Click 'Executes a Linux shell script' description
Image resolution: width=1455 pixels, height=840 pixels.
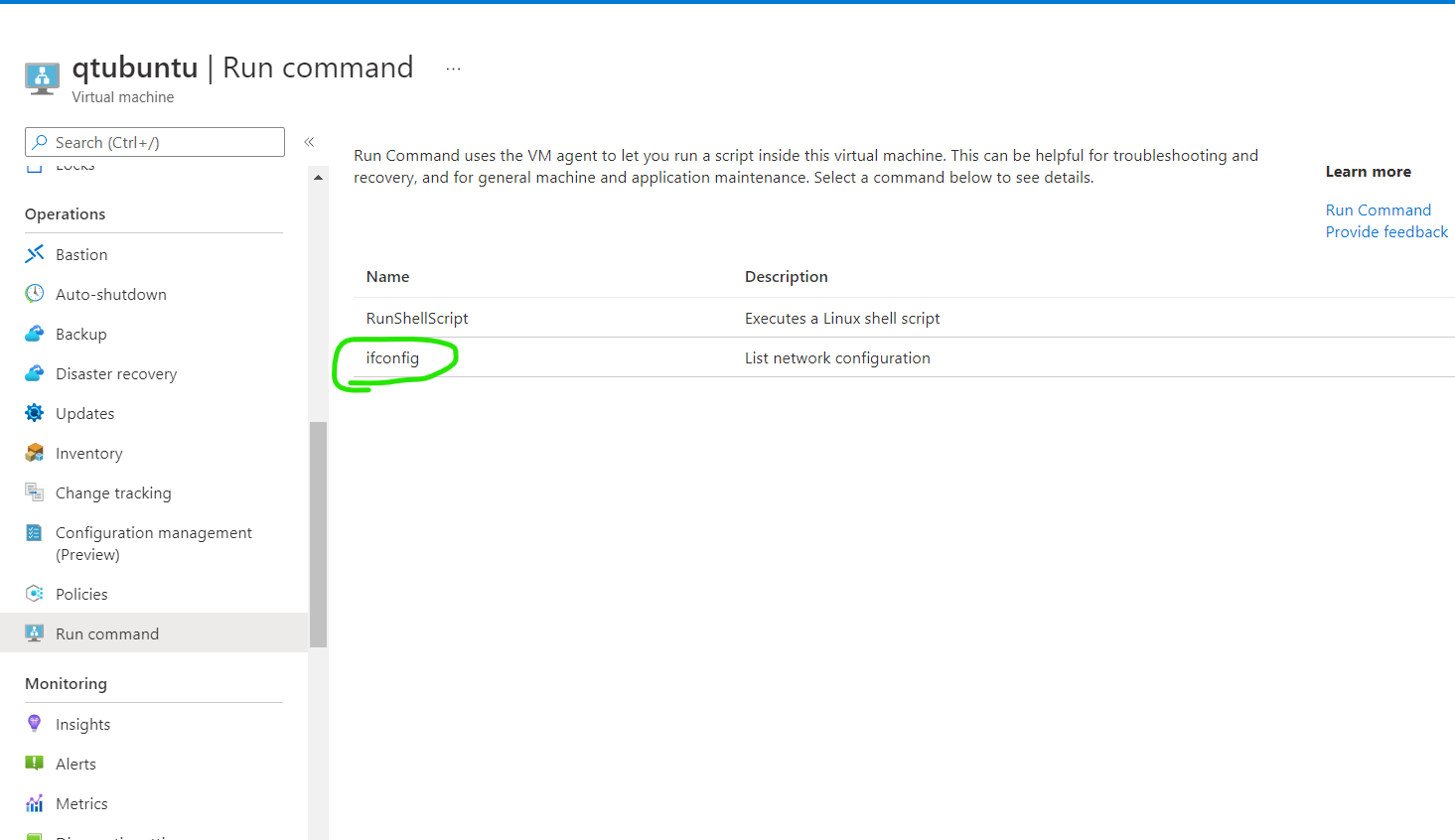(x=842, y=318)
